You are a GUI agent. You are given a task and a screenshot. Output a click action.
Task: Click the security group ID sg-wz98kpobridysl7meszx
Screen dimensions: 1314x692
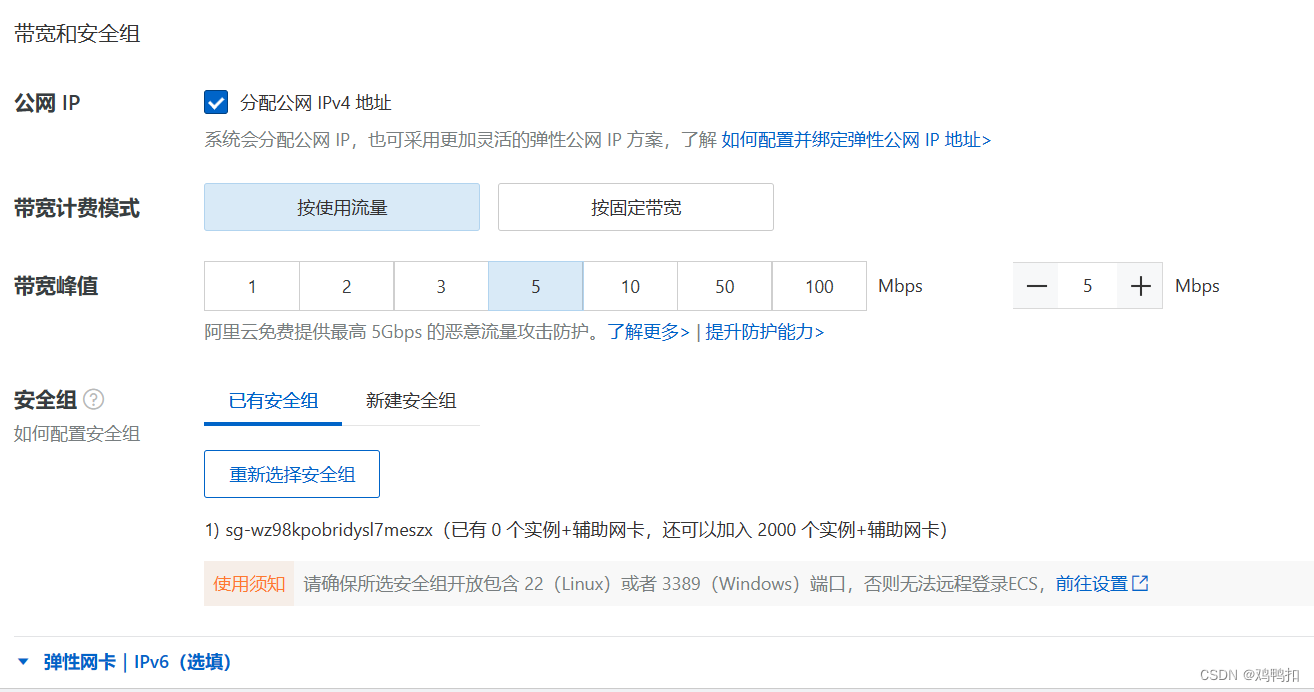[328, 531]
